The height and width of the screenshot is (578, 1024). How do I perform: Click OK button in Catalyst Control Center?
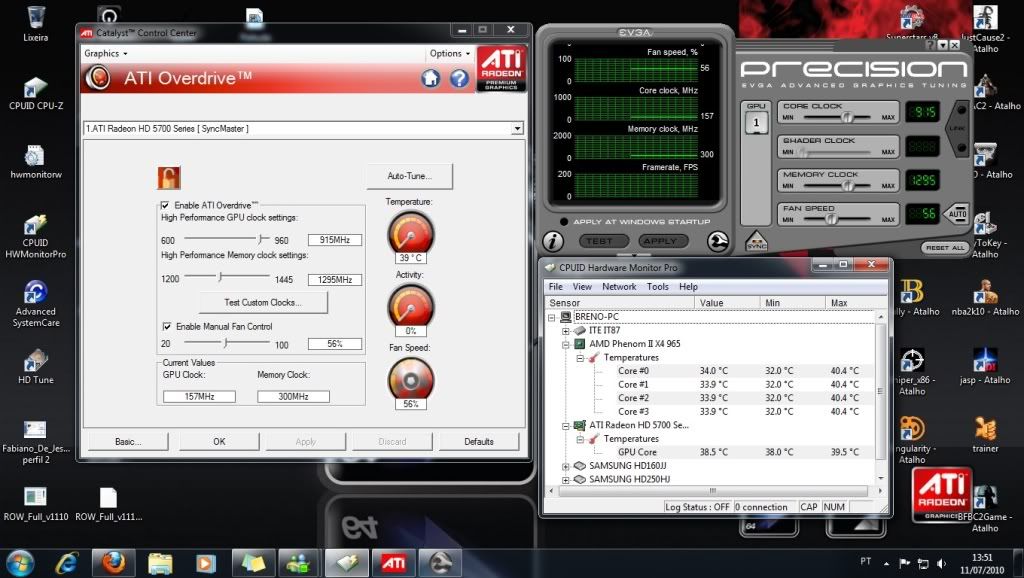tap(219, 442)
